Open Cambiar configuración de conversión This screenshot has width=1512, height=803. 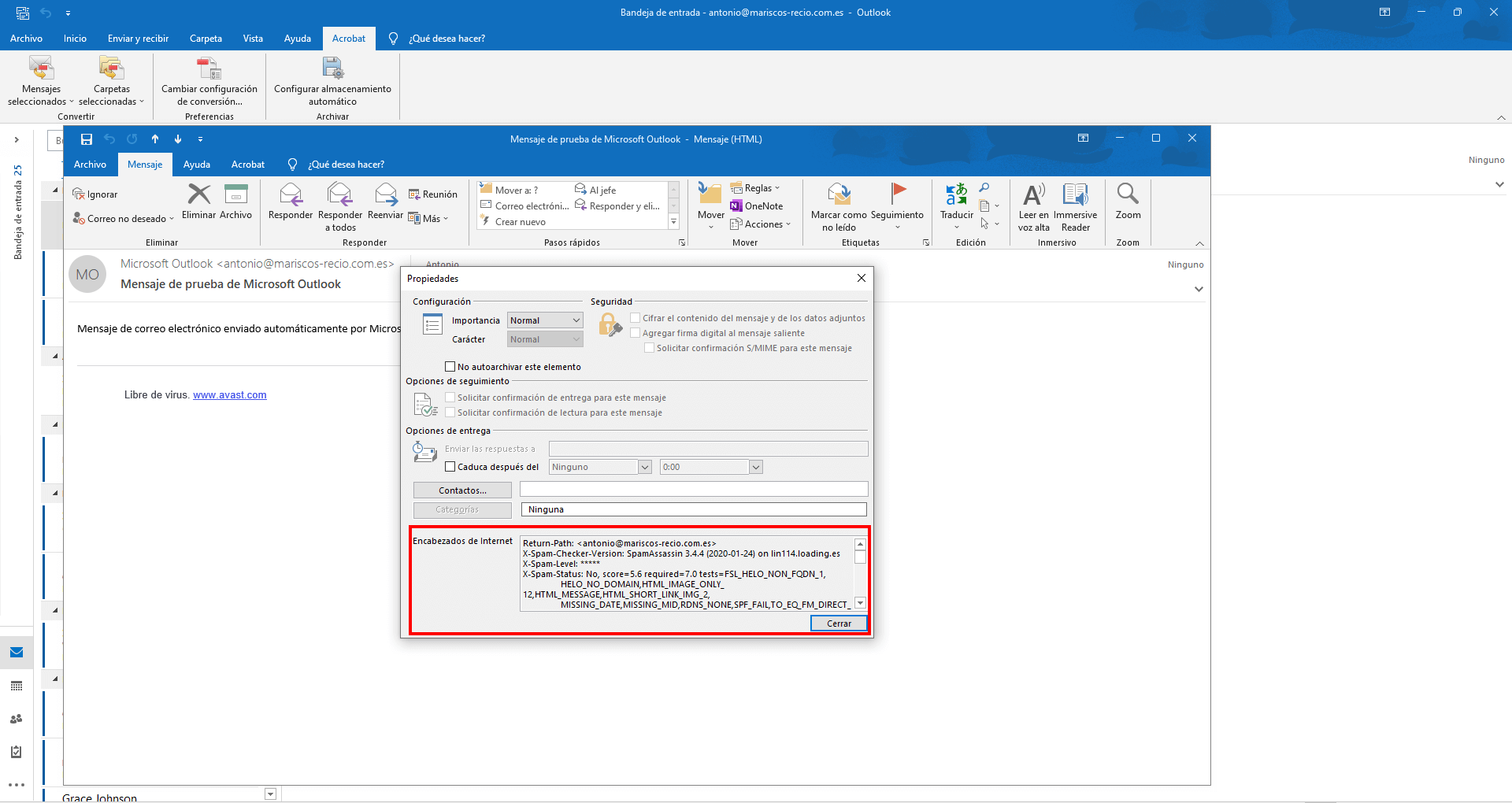pos(209,81)
